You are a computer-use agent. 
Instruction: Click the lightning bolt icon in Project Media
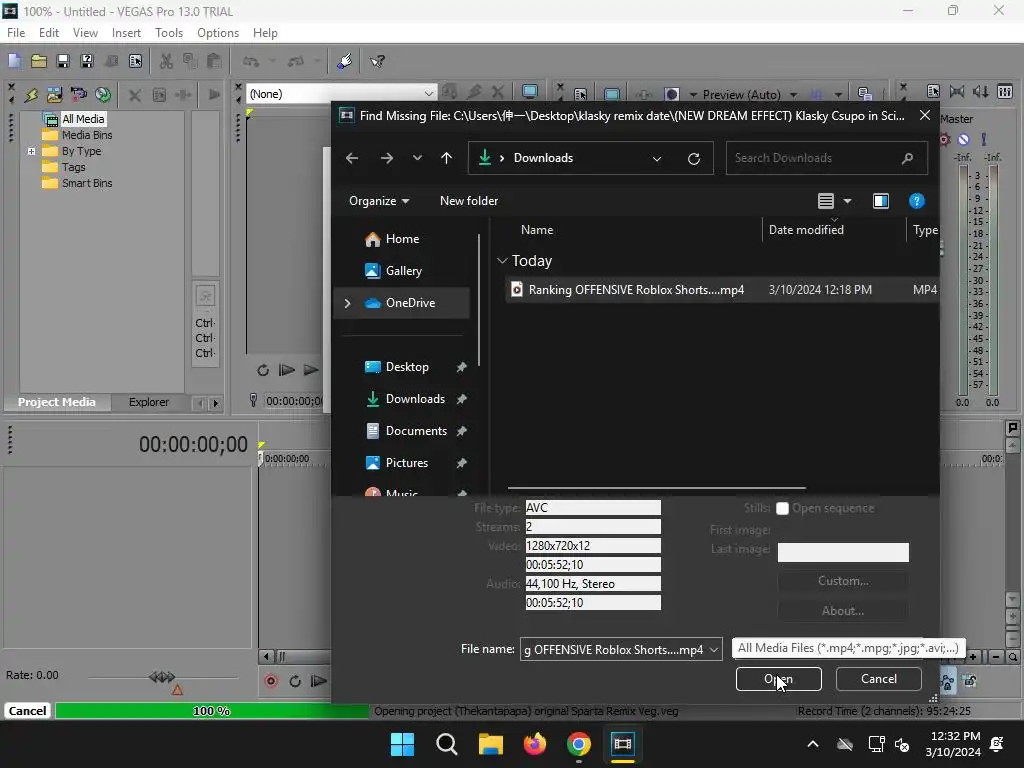point(31,95)
